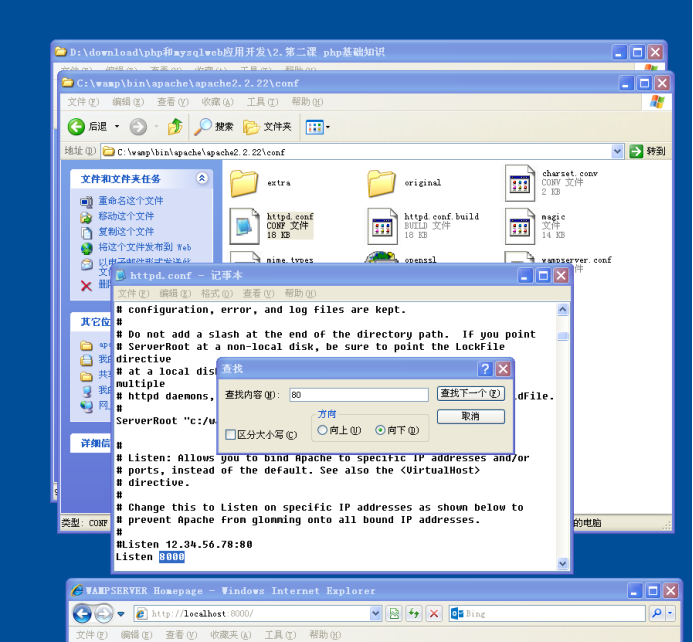Click the red delete X task icon
The image size is (693, 642).
pyautogui.click(x=87, y=286)
